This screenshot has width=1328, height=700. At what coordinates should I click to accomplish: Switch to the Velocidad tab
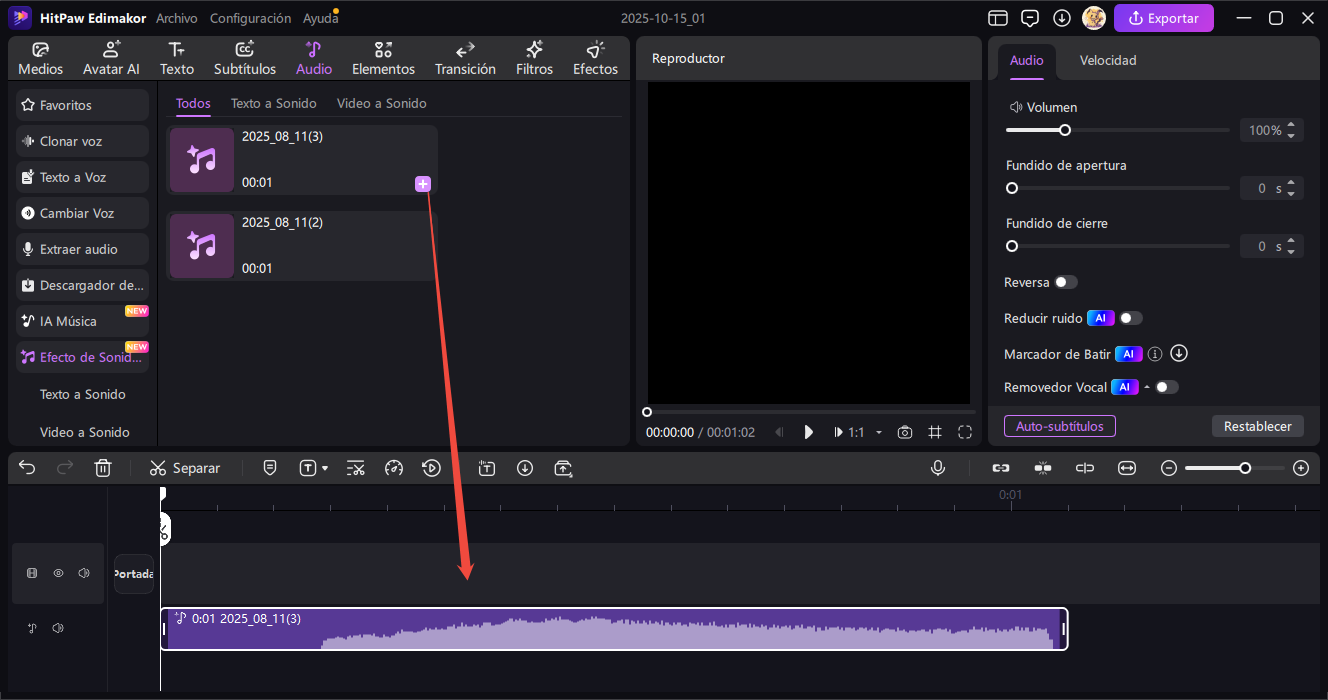click(x=1107, y=60)
